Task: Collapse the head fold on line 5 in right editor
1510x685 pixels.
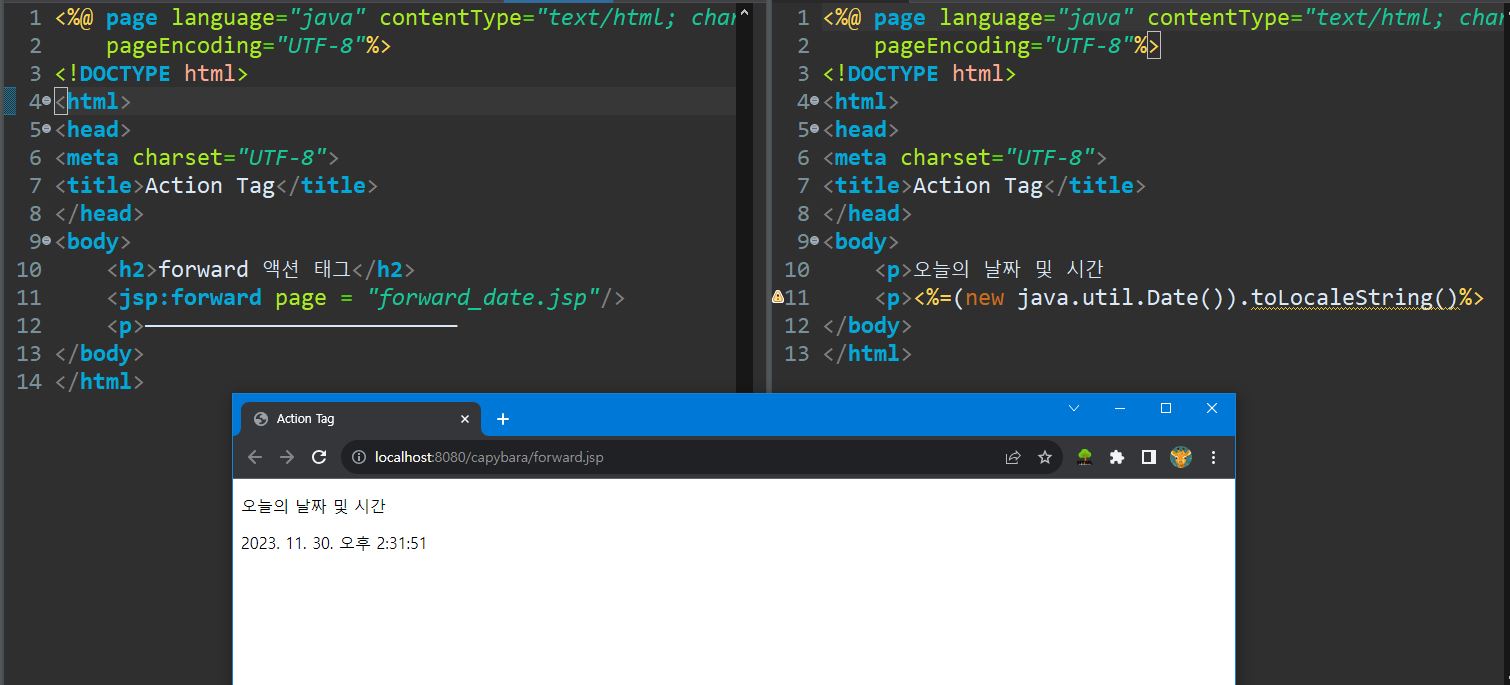Action: (815, 129)
